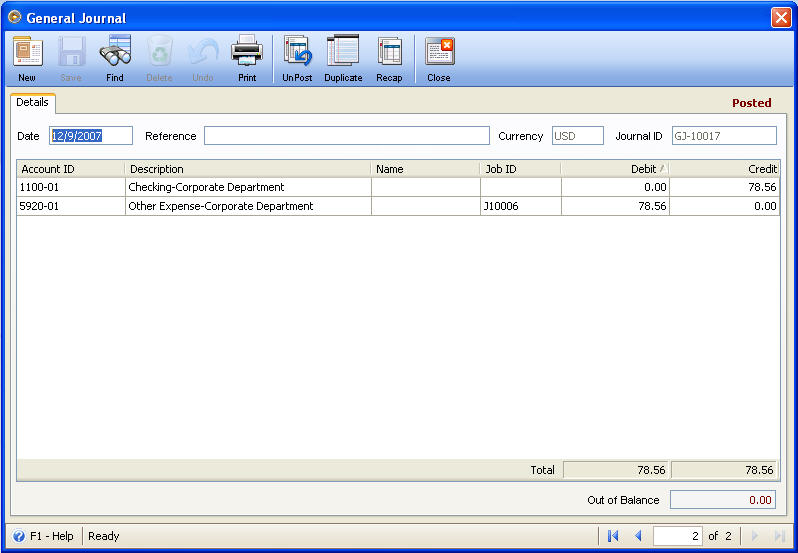The width and height of the screenshot is (798, 553).
Task: Click the 0.00 credit cell in Other Expense row
Action: (x=725, y=206)
